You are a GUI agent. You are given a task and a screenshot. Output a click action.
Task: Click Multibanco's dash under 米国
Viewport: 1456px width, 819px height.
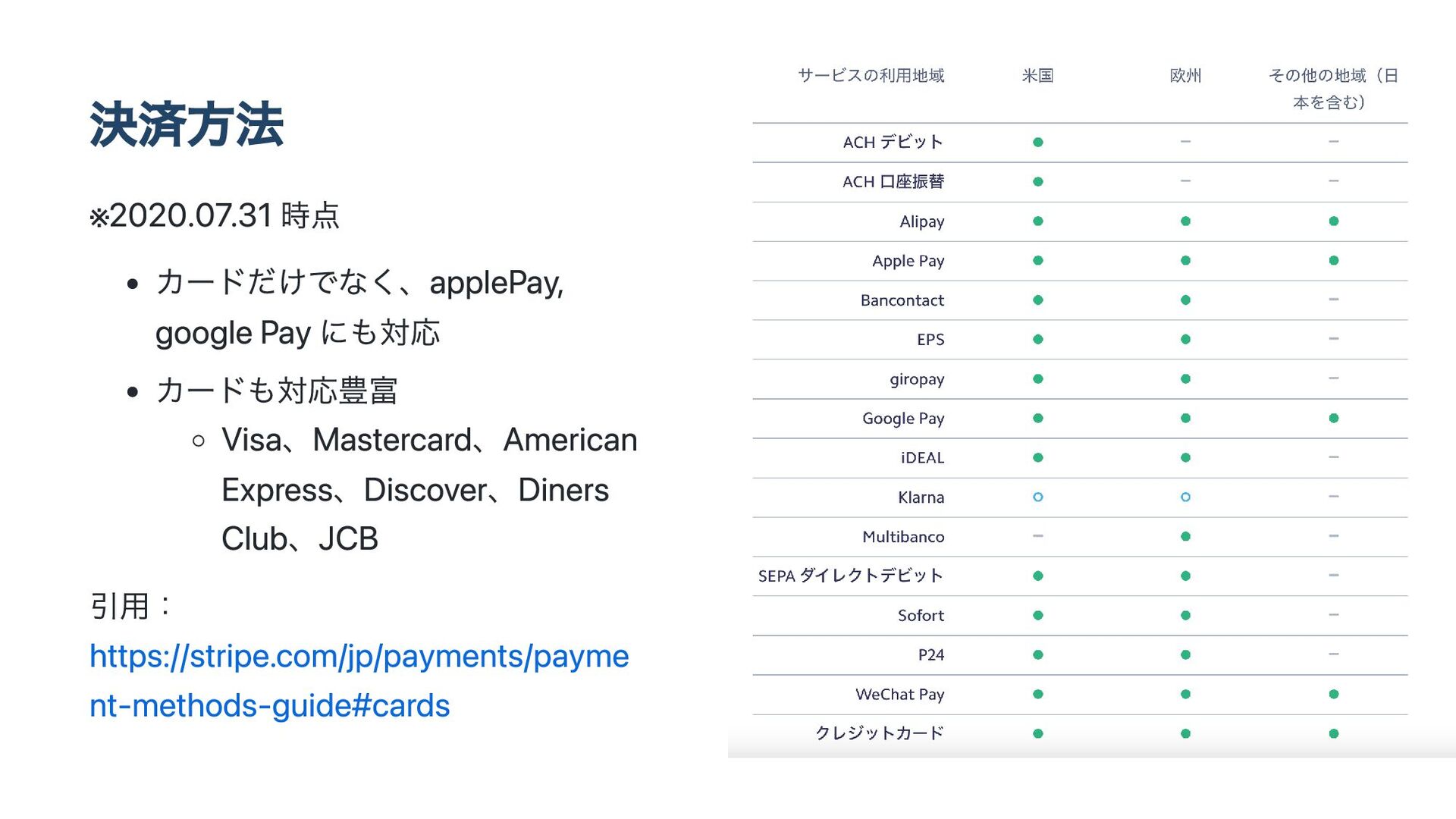point(1038,536)
